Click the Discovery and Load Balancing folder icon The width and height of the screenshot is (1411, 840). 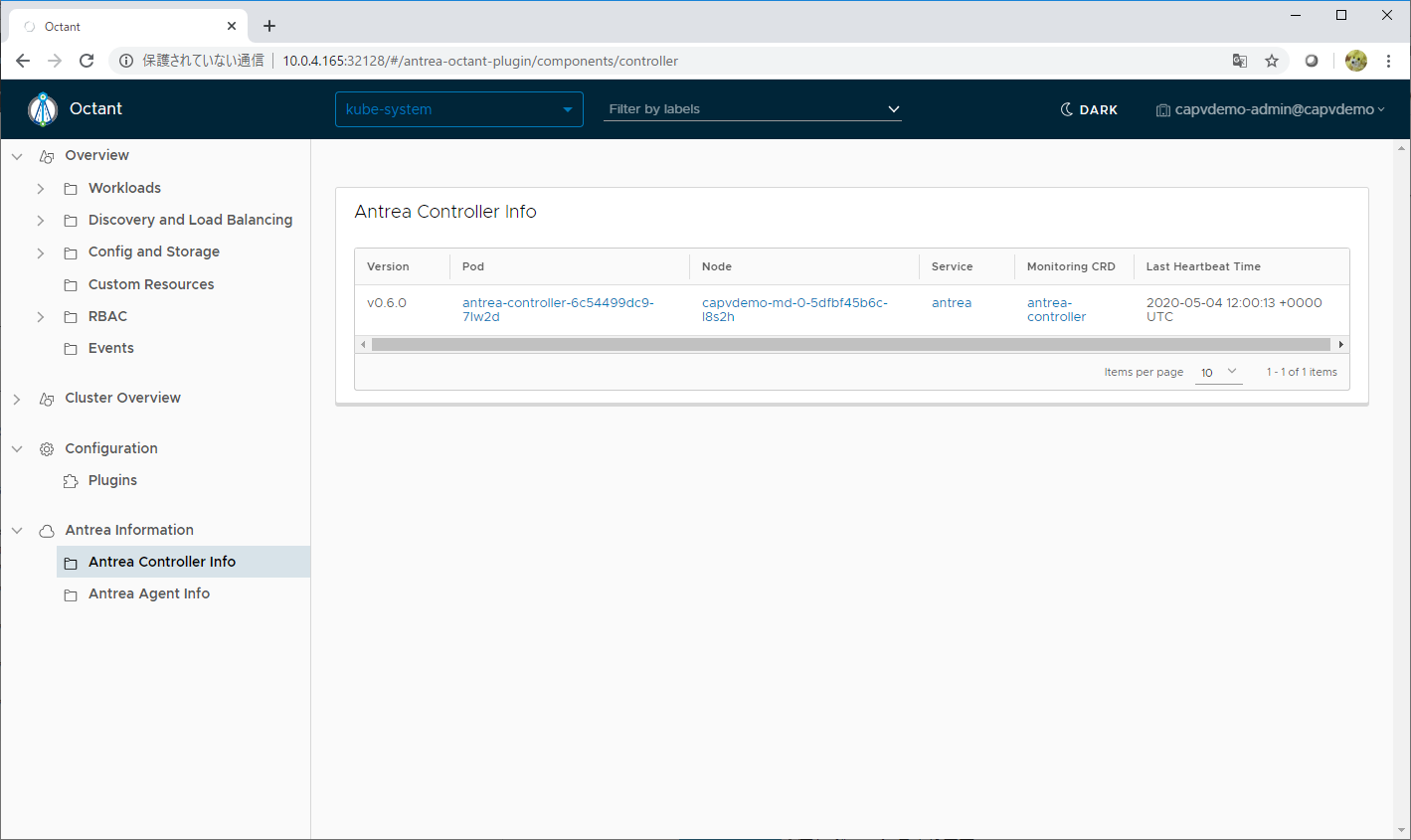point(71,221)
